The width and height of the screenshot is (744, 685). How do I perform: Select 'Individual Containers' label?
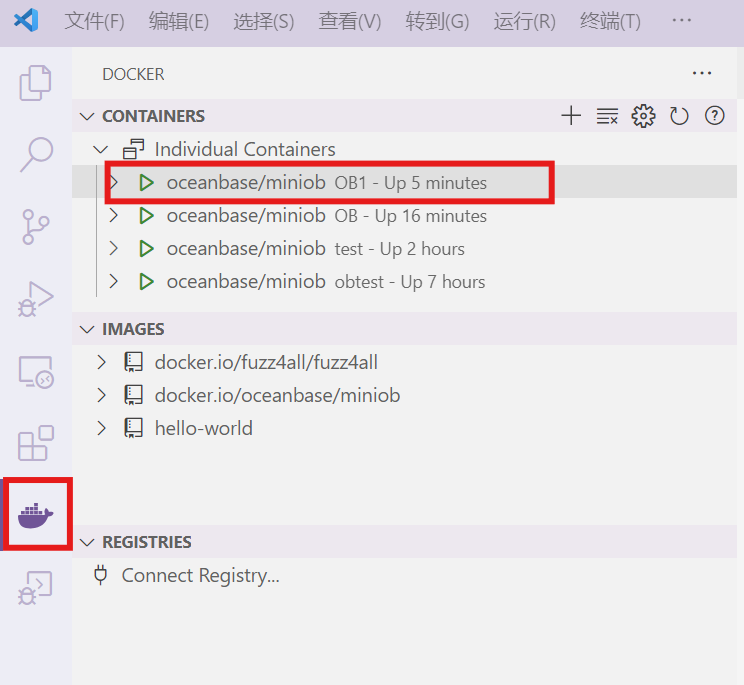point(245,149)
